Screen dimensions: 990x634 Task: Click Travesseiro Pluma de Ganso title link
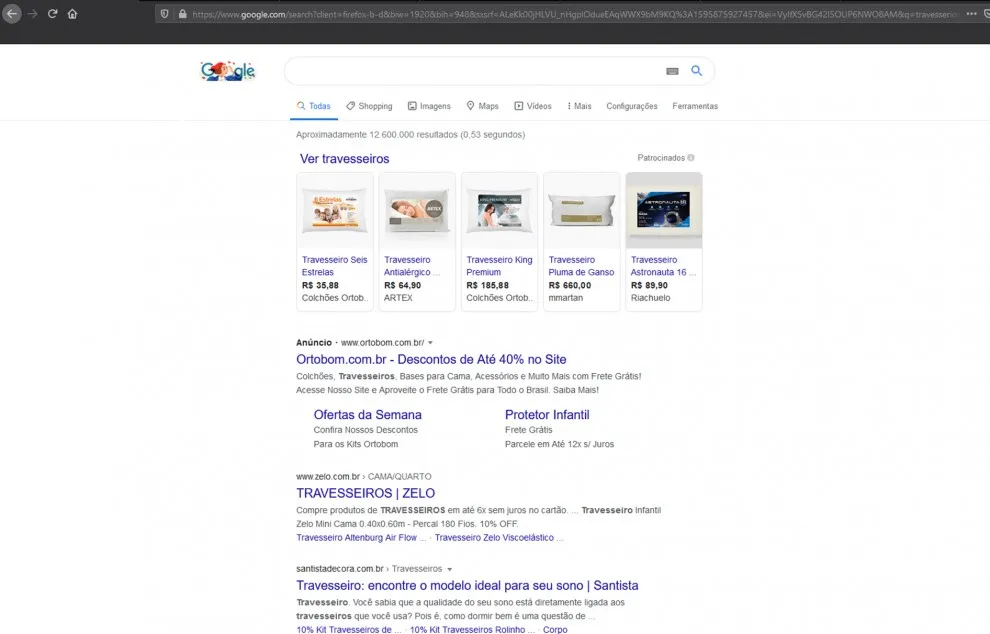click(581, 266)
